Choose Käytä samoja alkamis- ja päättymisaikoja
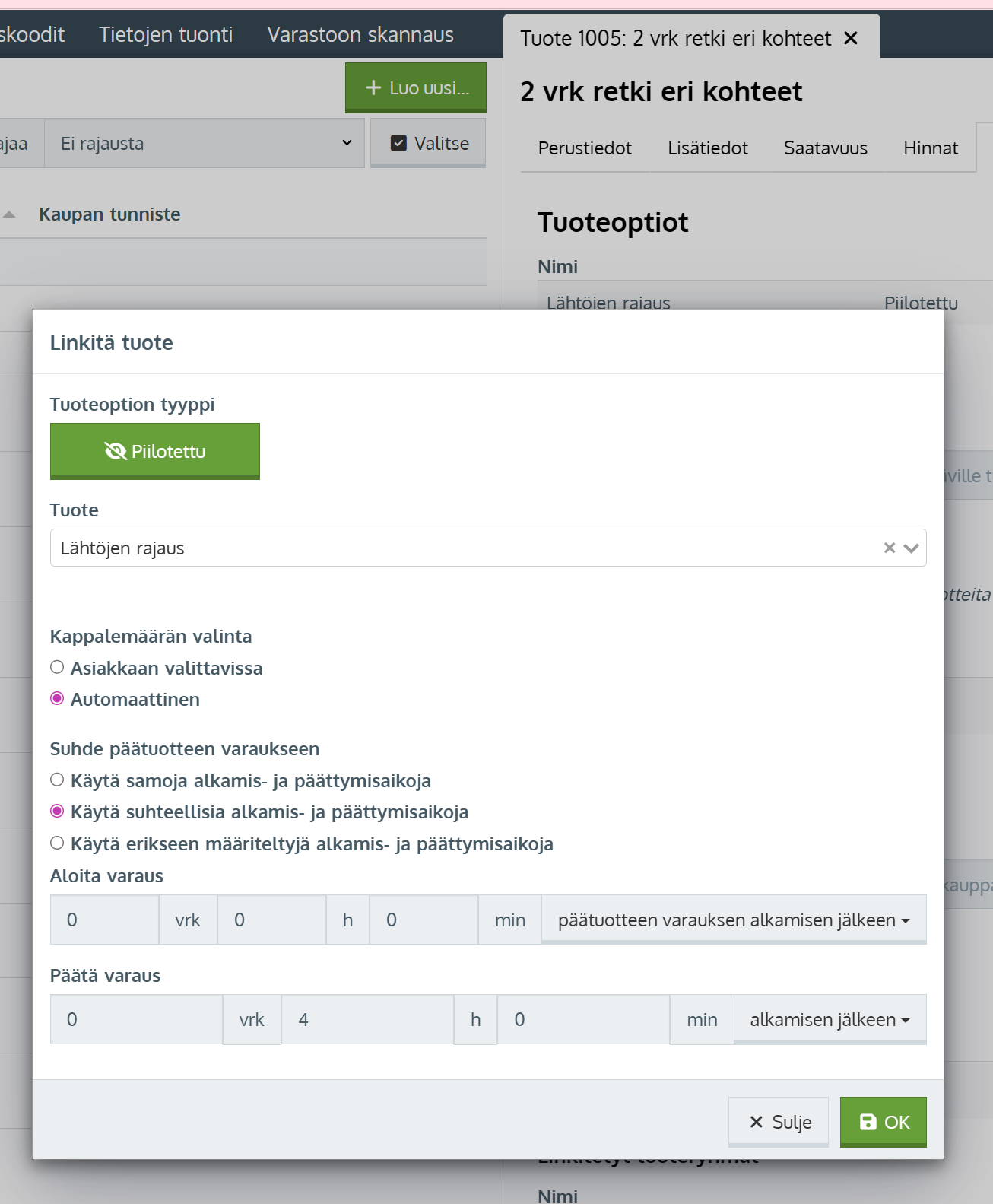The width and height of the screenshot is (993, 1204). click(x=57, y=780)
